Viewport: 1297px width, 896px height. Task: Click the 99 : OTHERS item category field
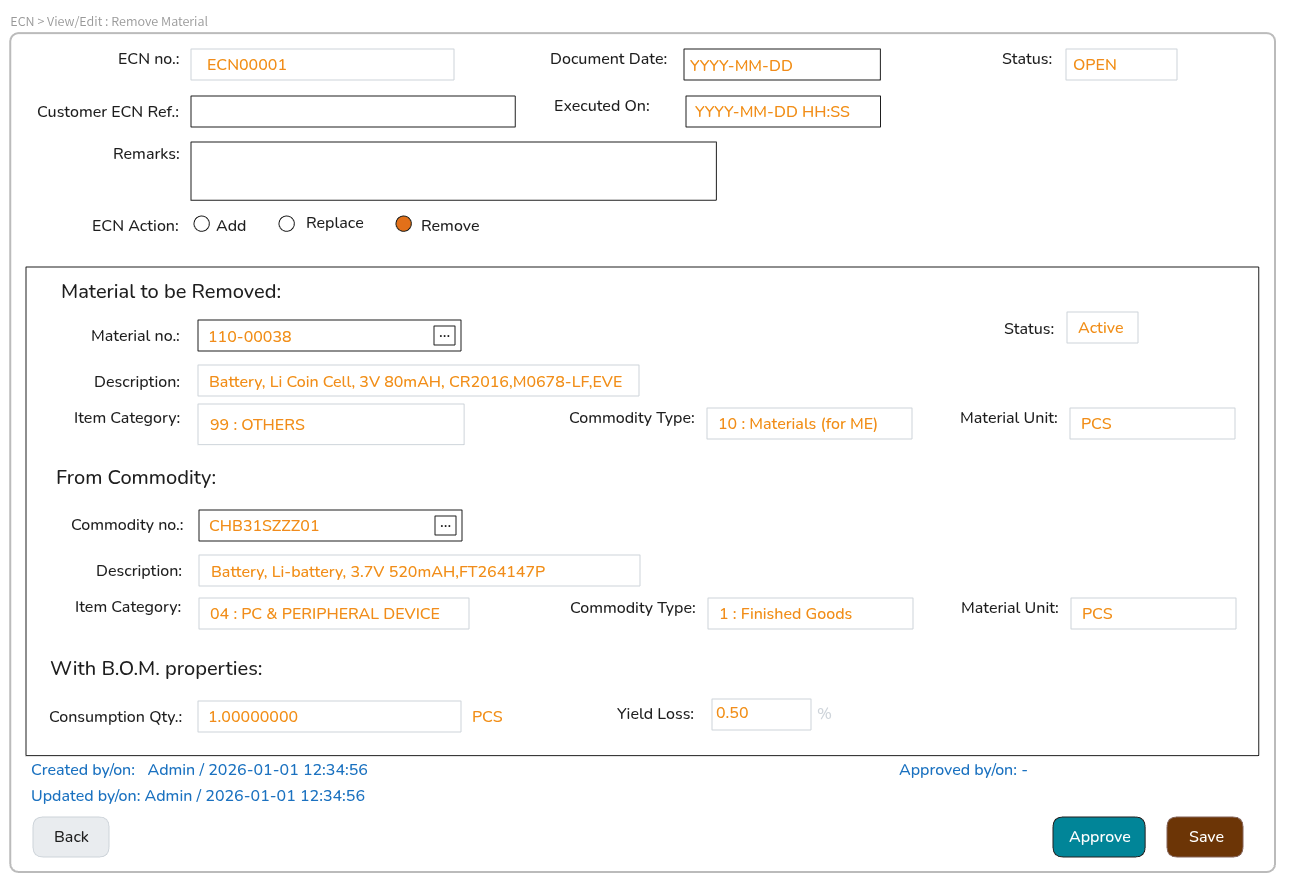331,424
